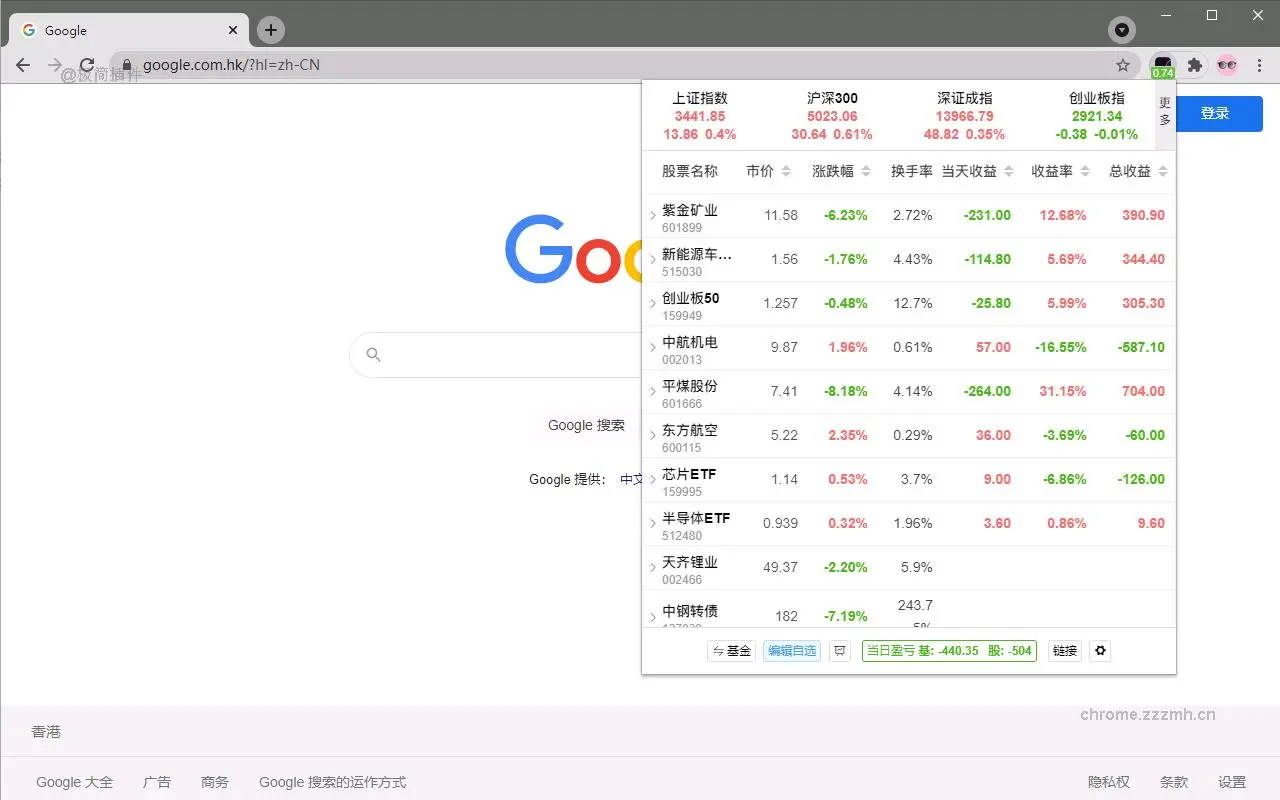Click the blue 登录 sign-in button

tap(1216, 113)
